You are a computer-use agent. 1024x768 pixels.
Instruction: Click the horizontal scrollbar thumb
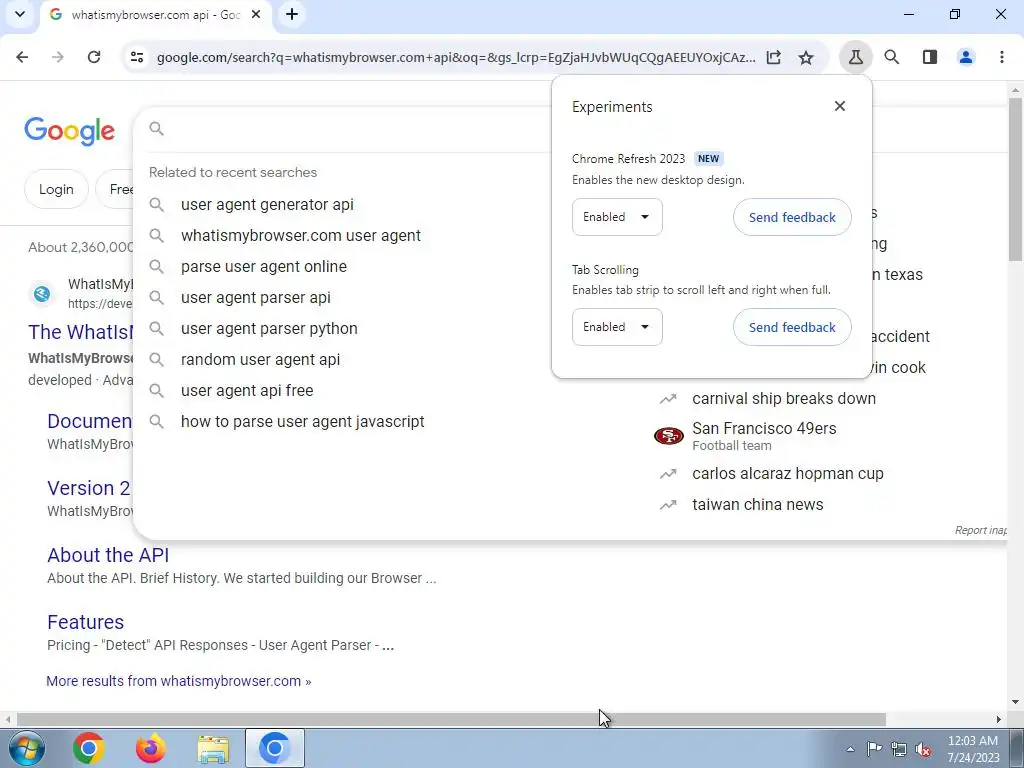(451, 720)
